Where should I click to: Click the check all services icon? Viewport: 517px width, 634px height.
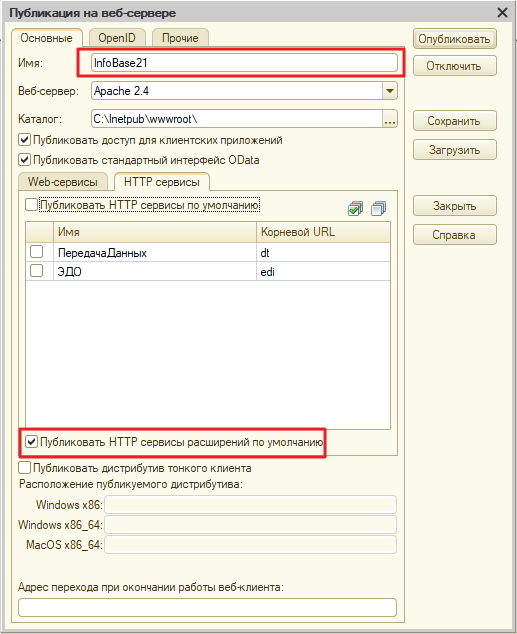tap(355, 209)
